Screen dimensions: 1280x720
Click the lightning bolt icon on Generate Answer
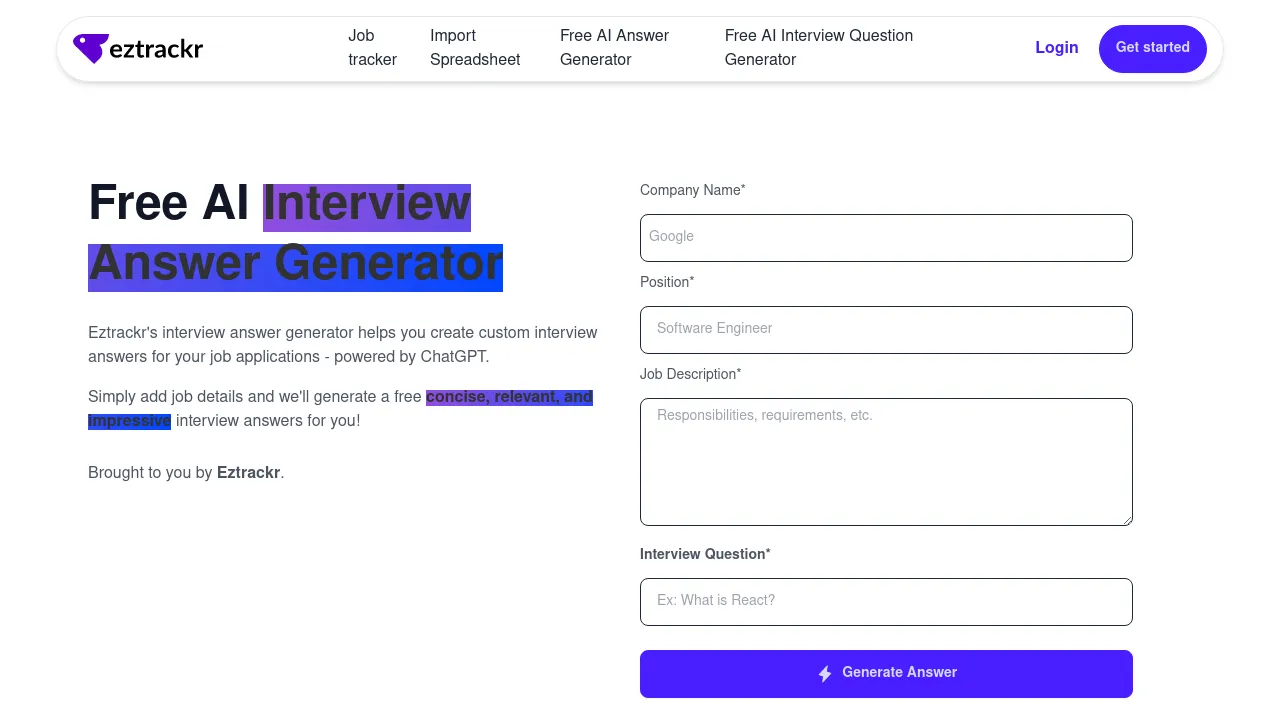pyautogui.click(x=825, y=673)
